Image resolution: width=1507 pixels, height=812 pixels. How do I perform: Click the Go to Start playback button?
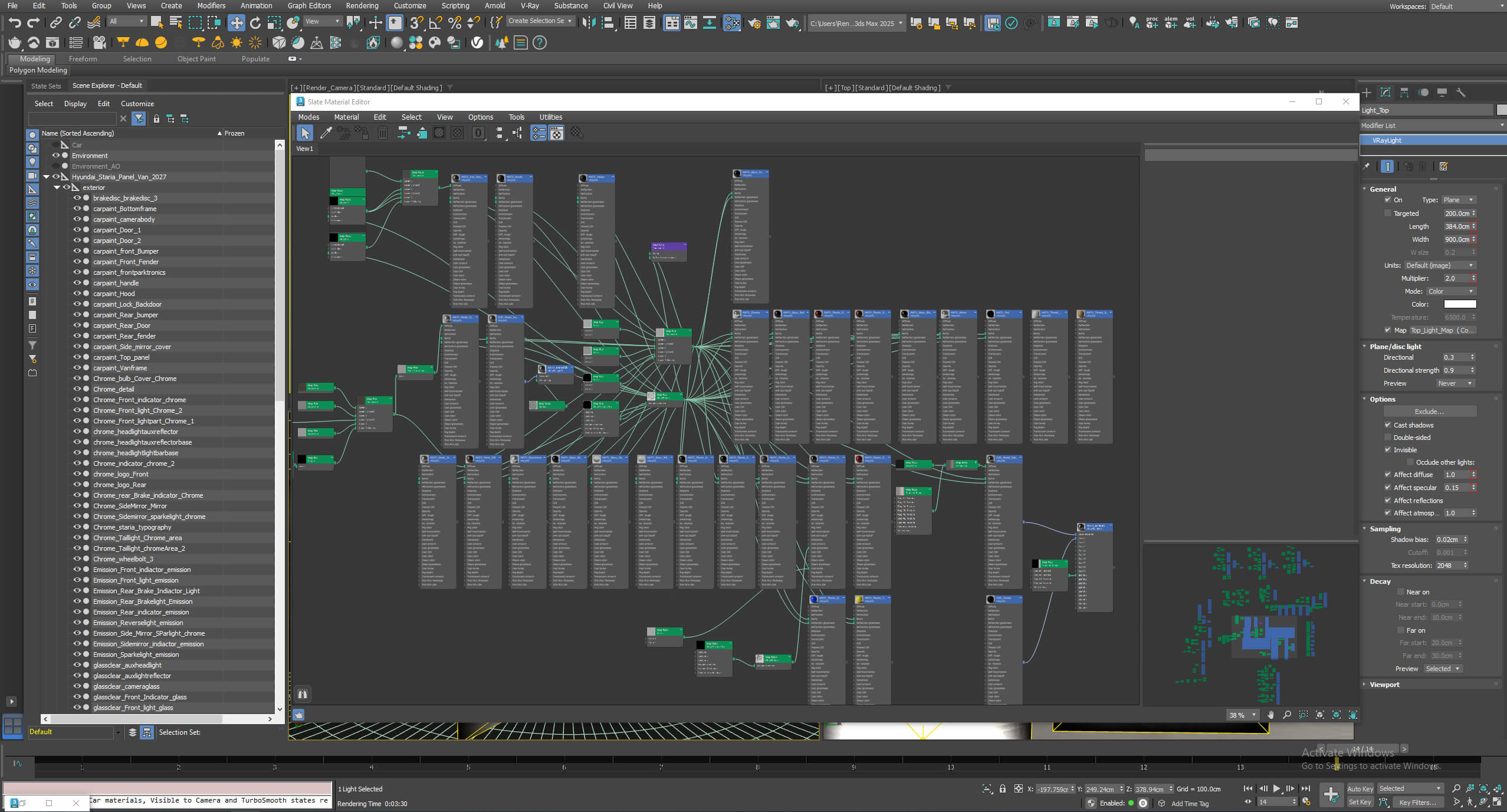click(x=1248, y=789)
